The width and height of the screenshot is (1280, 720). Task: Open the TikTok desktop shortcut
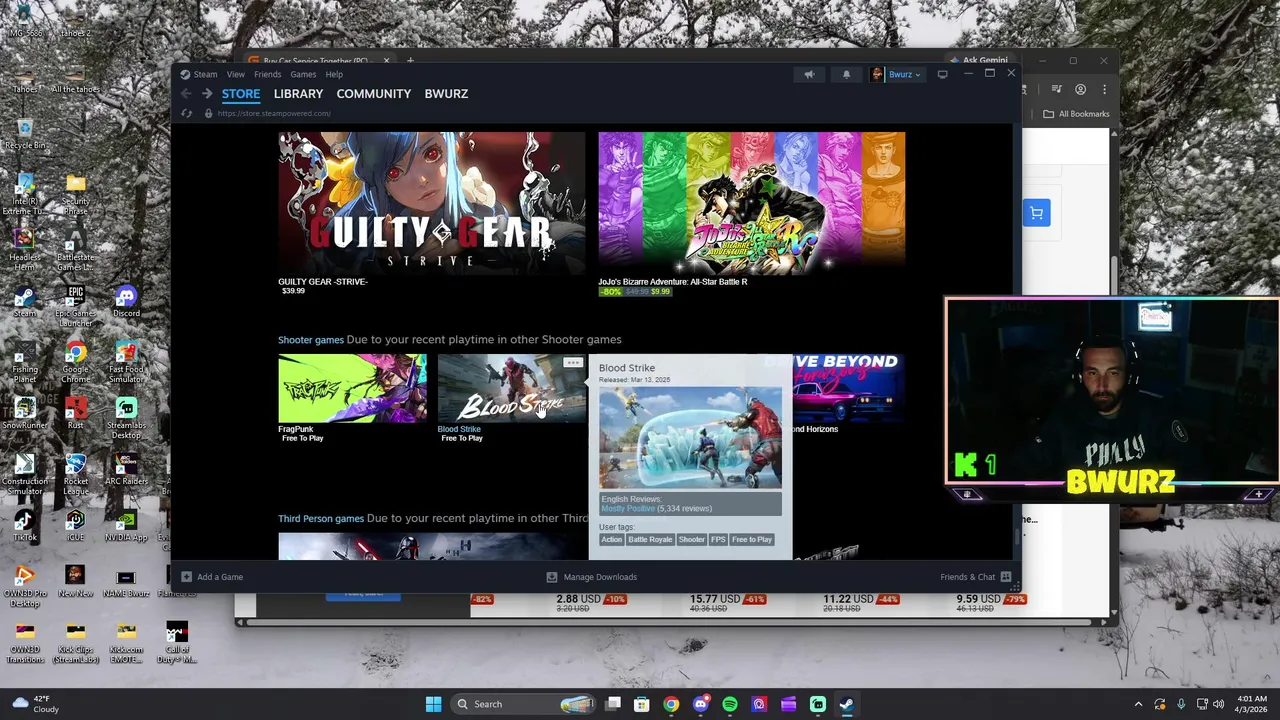25,525
